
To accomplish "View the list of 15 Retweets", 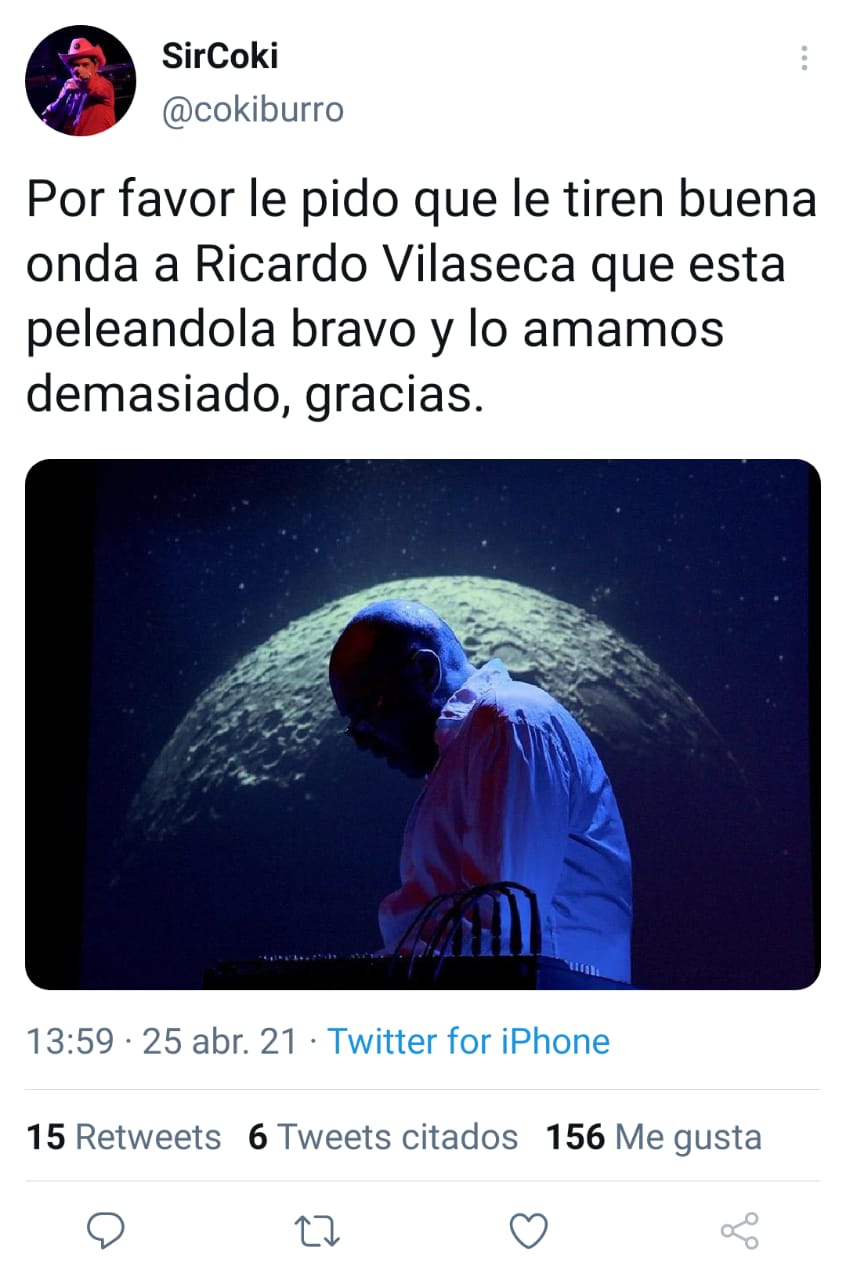I will (123, 1137).
